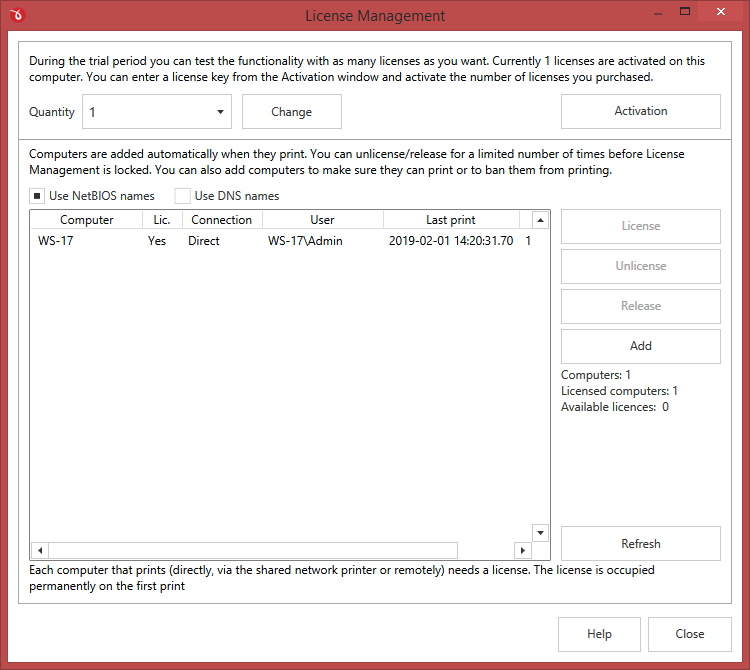
Task: Sort by the Lic. column header
Action: [x=162, y=220]
